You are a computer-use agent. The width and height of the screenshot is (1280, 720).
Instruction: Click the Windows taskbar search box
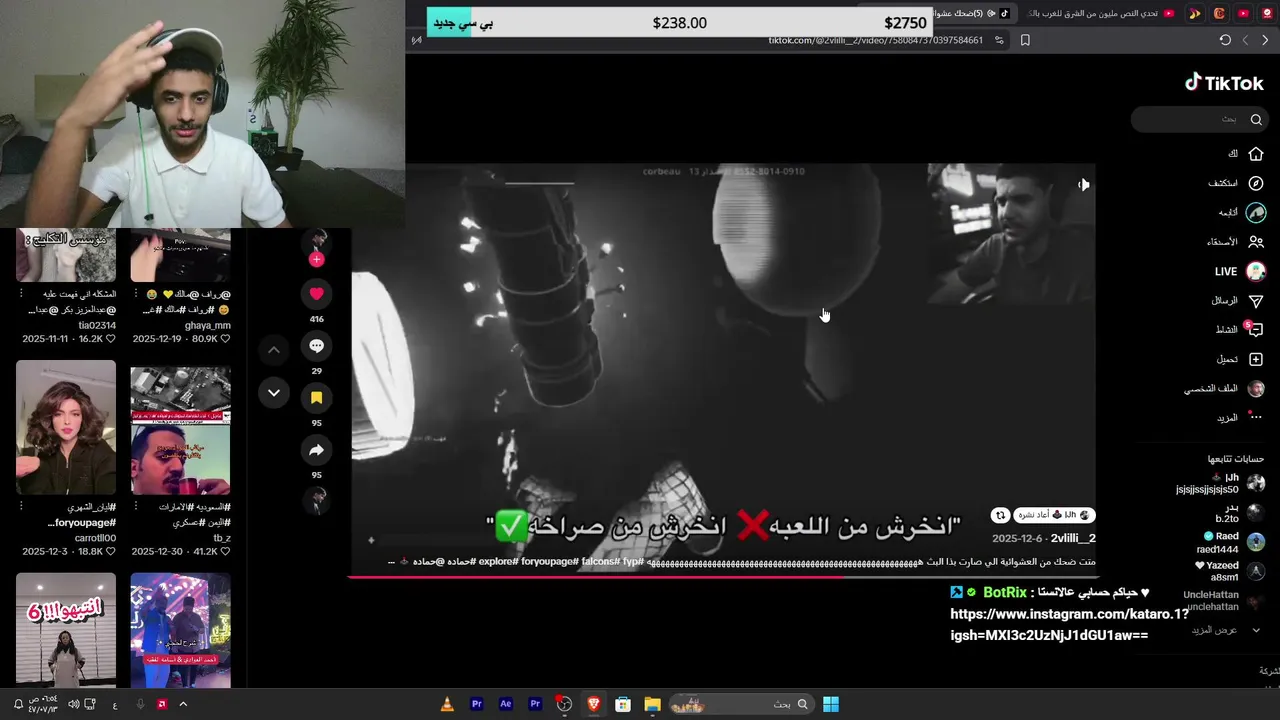740,704
